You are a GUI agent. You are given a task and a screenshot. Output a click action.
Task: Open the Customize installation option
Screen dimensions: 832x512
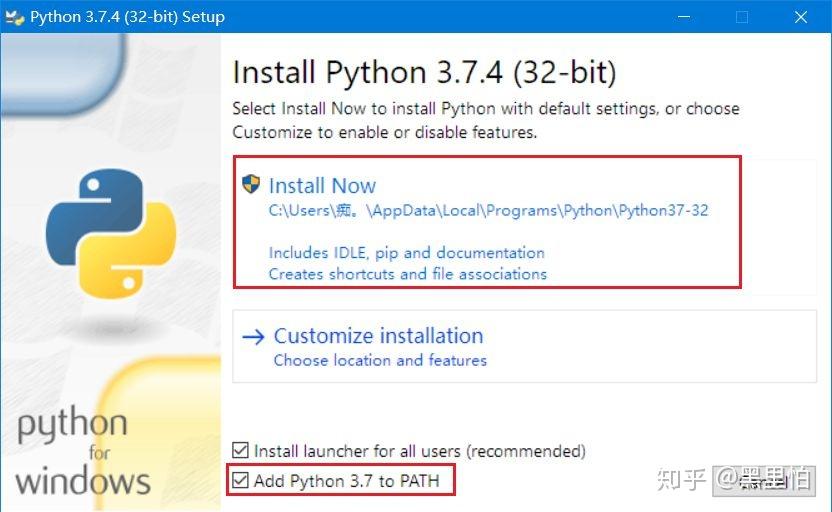pos(378,336)
